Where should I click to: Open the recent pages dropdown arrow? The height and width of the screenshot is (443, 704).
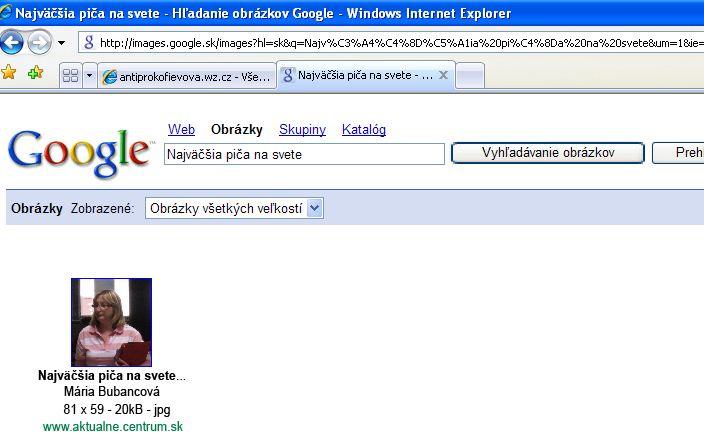click(61, 44)
